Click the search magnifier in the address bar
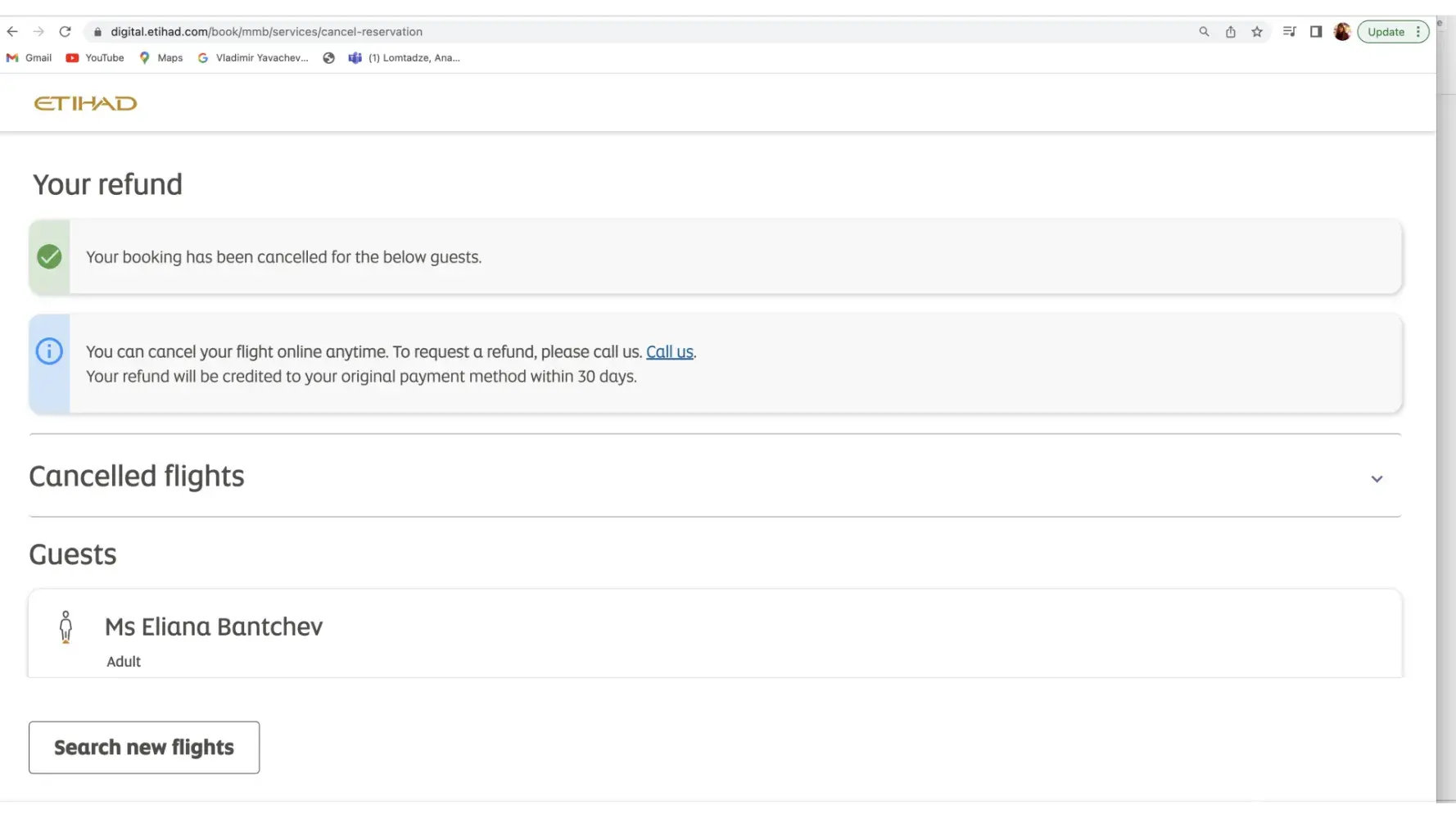The image size is (1456, 819). (x=1204, y=32)
